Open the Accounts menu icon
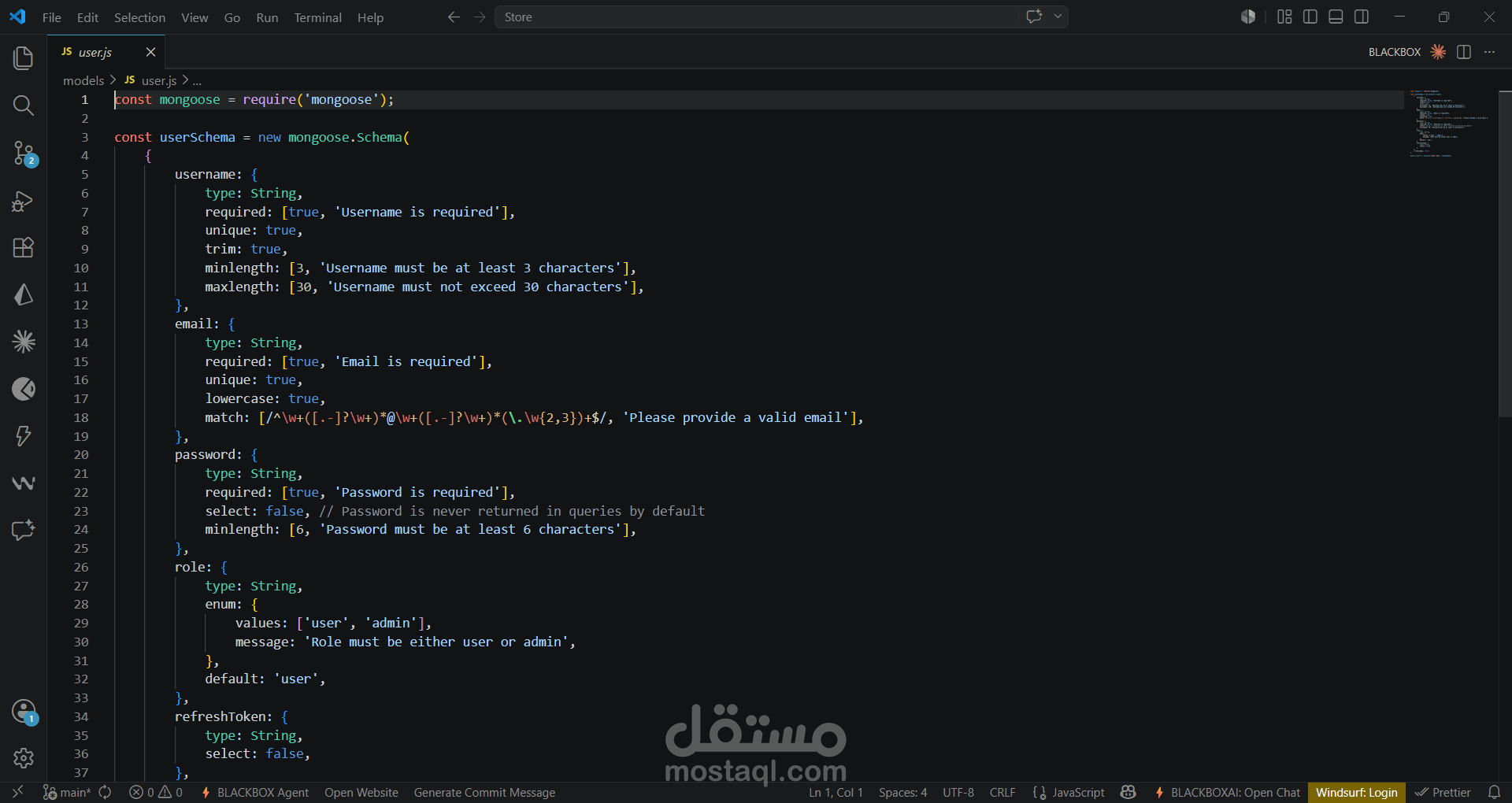The width and height of the screenshot is (1512, 803). click(24, 712)
